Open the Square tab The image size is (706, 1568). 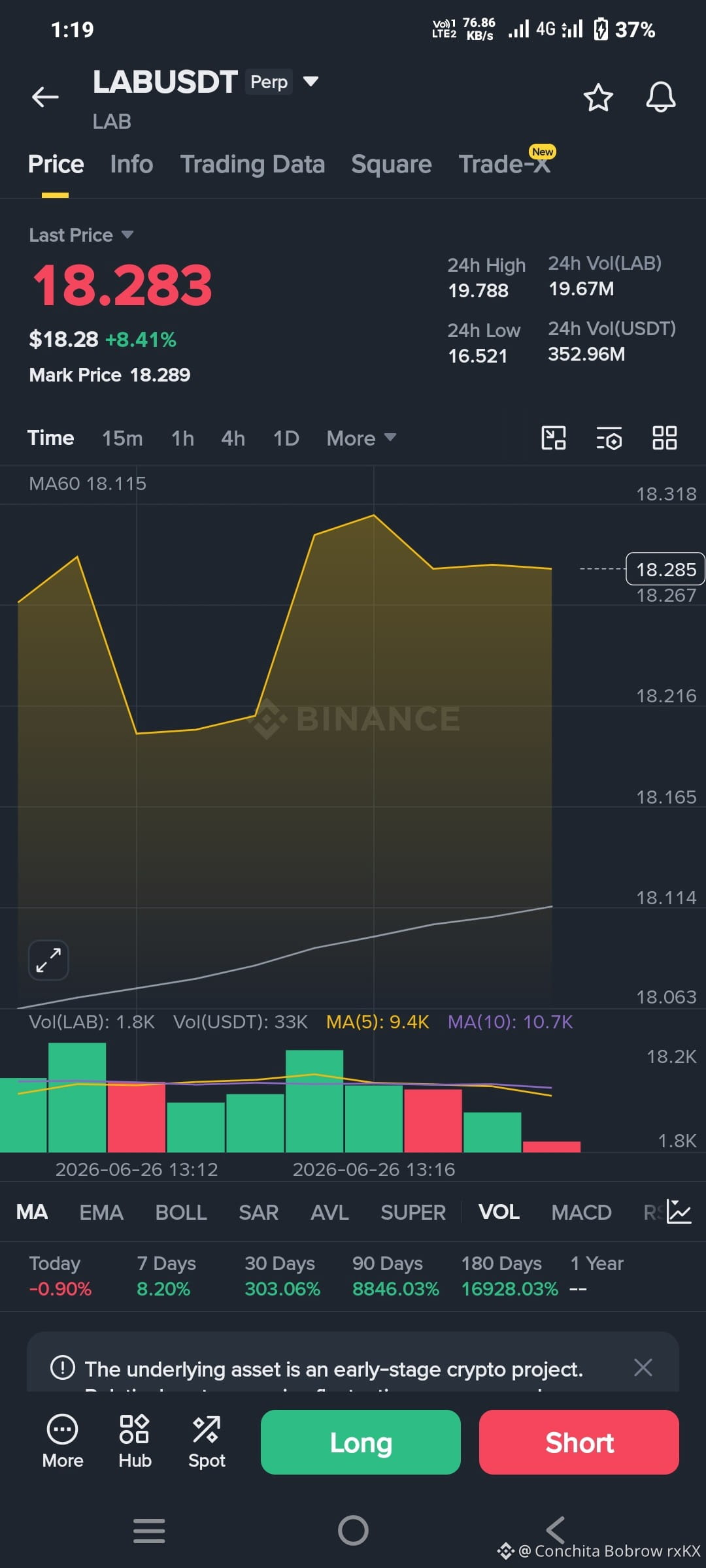392,164
